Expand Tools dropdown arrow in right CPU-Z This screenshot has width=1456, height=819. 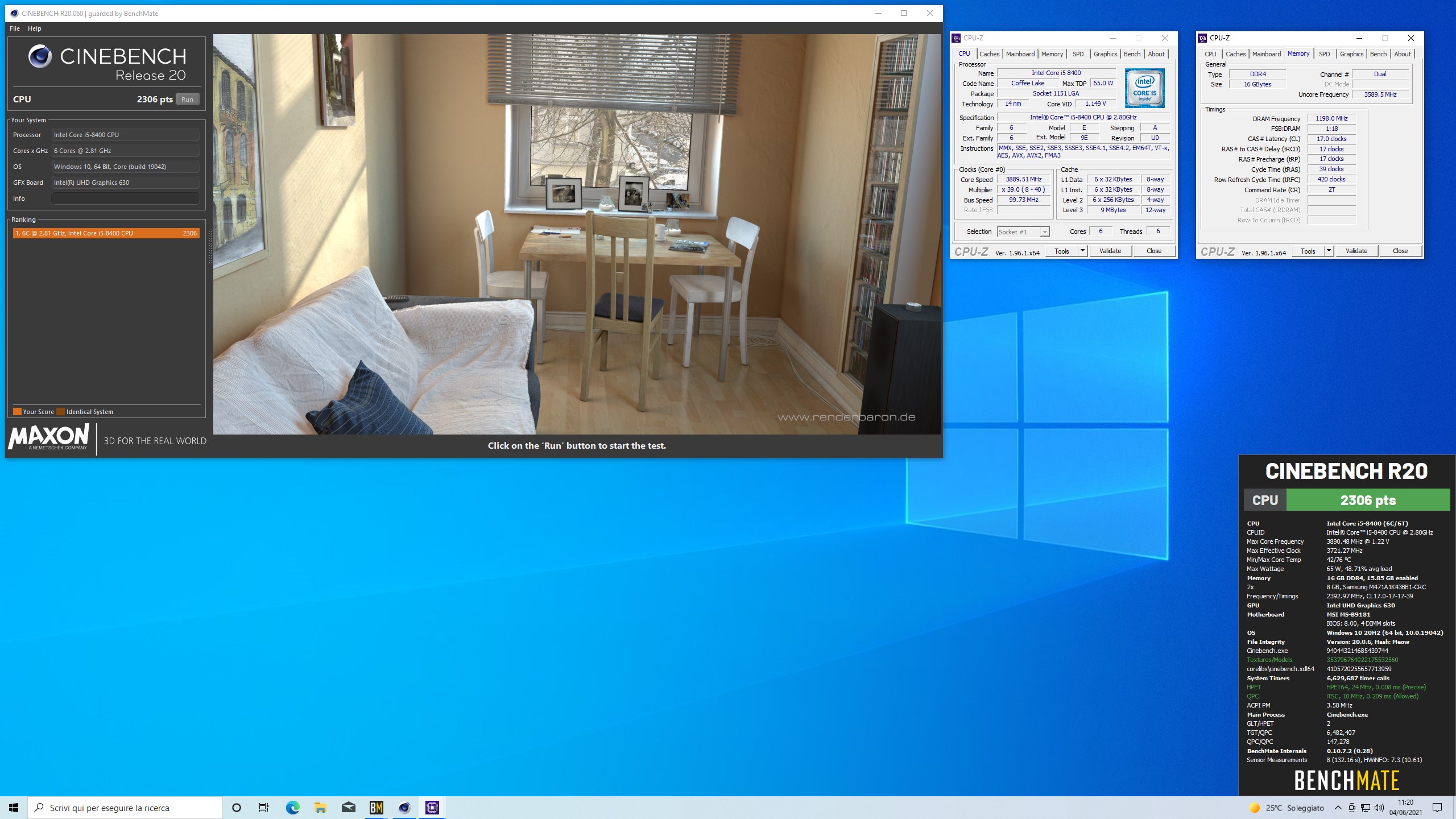pos(1329,251)
